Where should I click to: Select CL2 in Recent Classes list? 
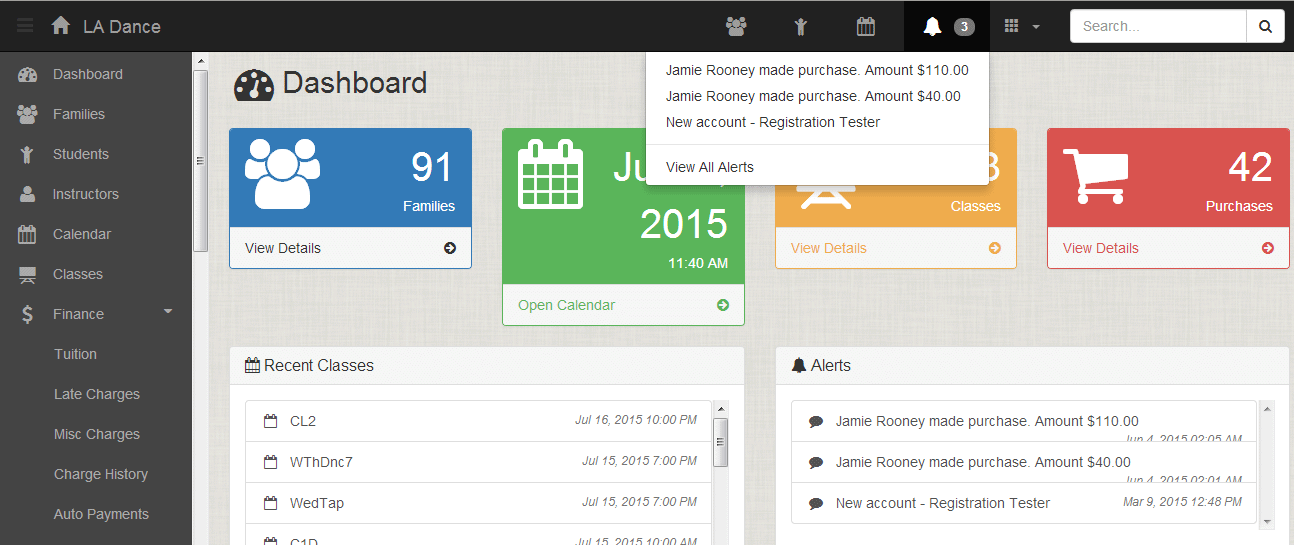pos(303,421)
